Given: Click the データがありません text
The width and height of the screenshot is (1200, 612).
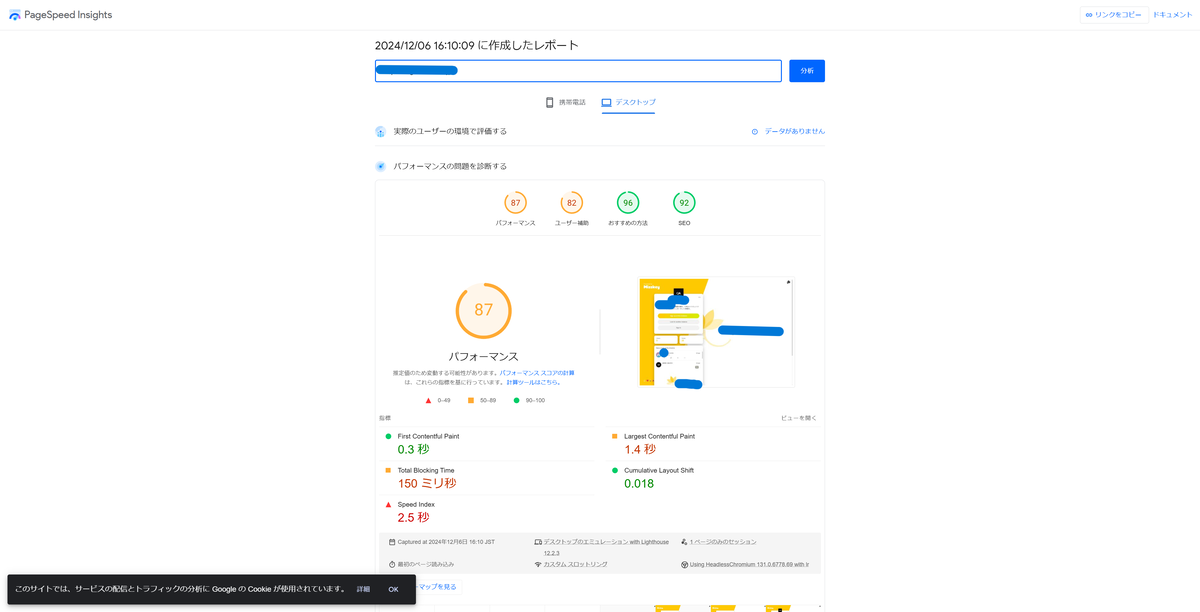Looking at the screenshot, I should pos(795,131).
